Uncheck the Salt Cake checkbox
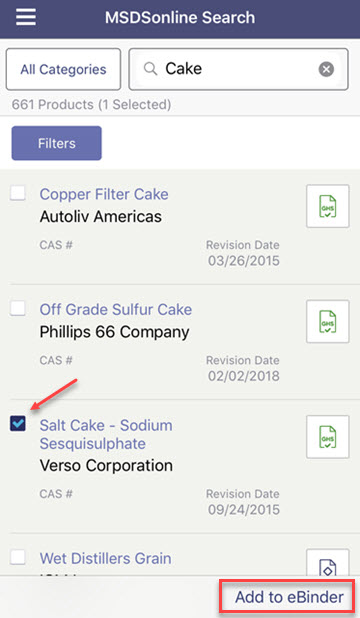The height and width of the screenshot is (618, 360). pos(18,424)
